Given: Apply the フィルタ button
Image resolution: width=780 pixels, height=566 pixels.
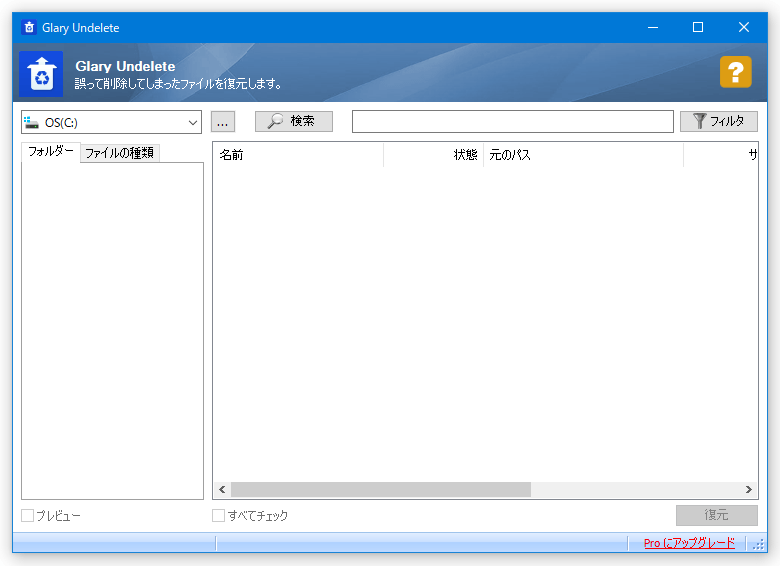Looking at the screenshot, I should pyautogui.click(x=719, y=121).
